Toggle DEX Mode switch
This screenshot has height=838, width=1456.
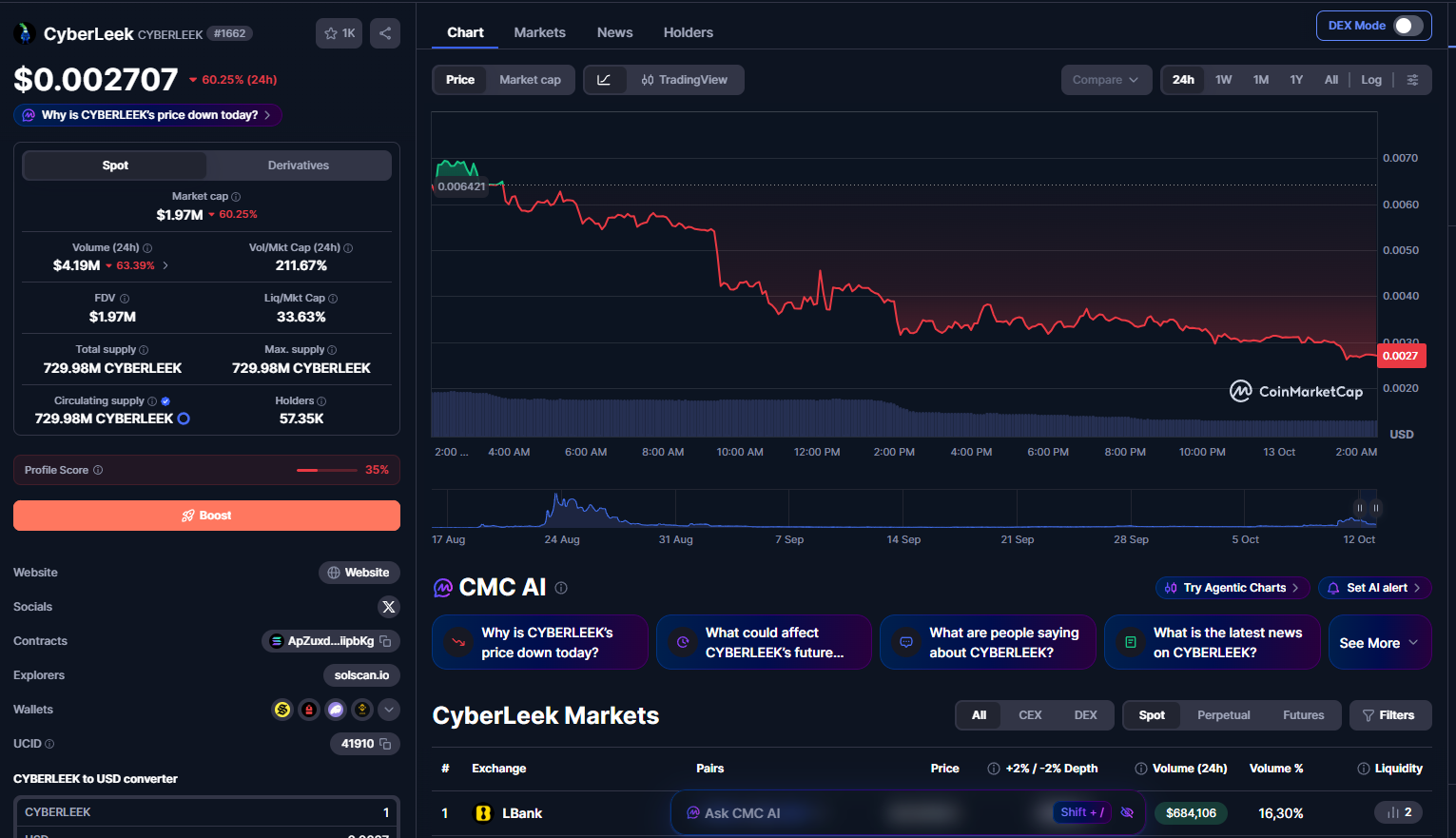(1408, 26)
